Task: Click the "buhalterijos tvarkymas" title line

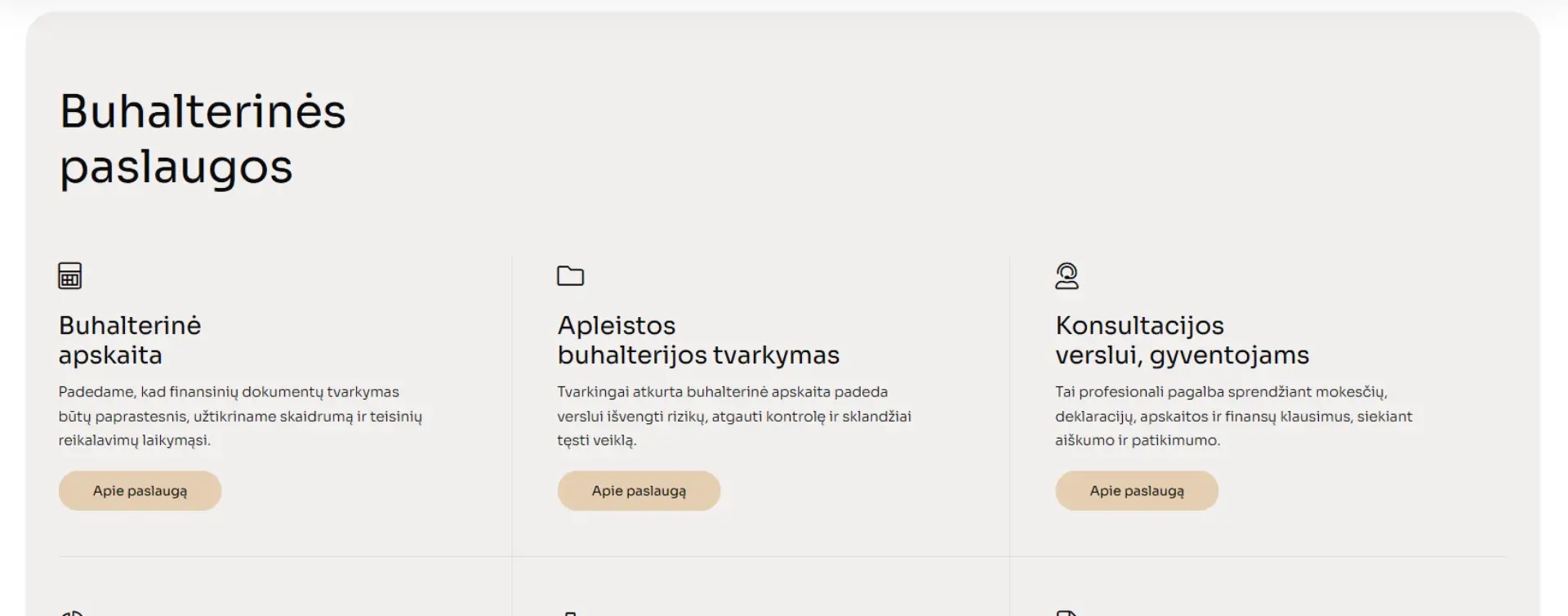Action: point(698,355)
